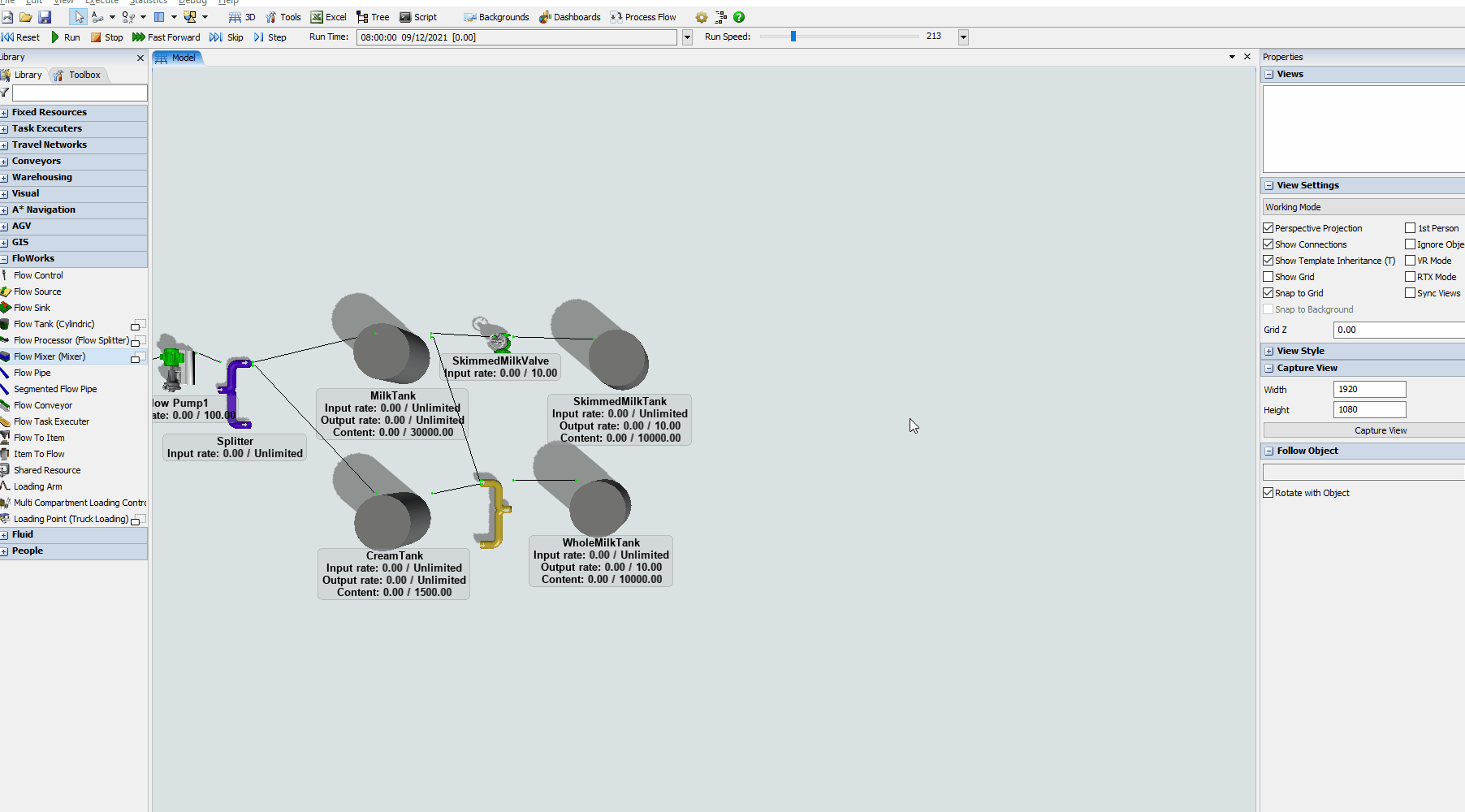Click the library search filter field
The width and height of the screenshot is (1465, 812).
[x=80, y=93]
